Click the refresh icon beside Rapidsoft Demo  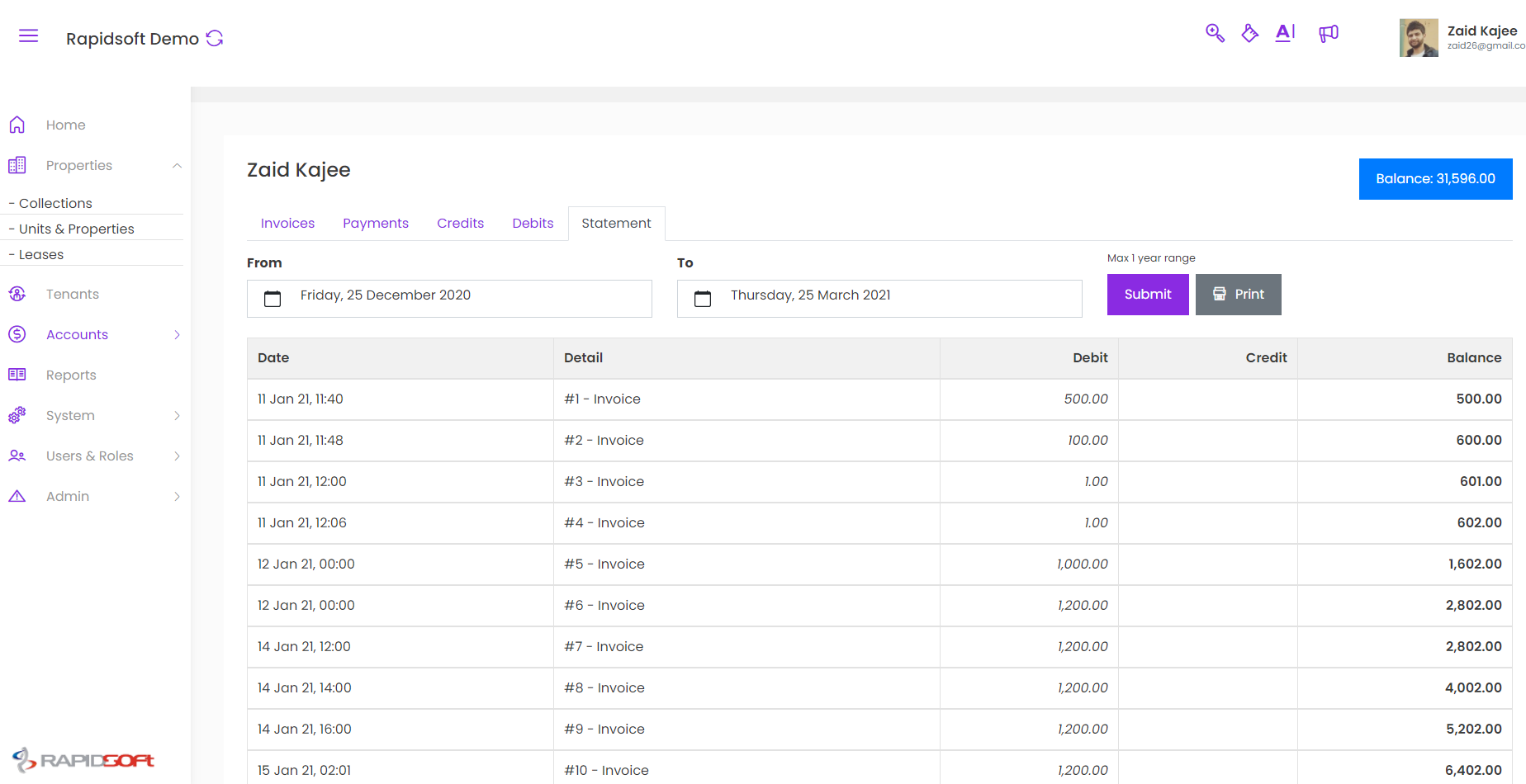[x=215, y=38]
